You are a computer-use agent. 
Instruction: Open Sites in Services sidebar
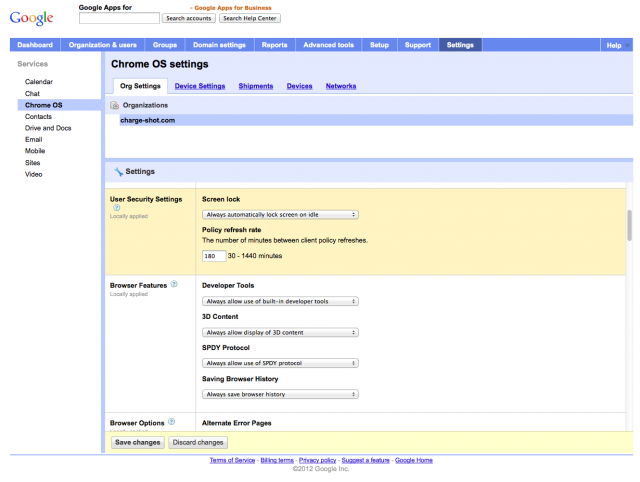(x=33, y=163)
